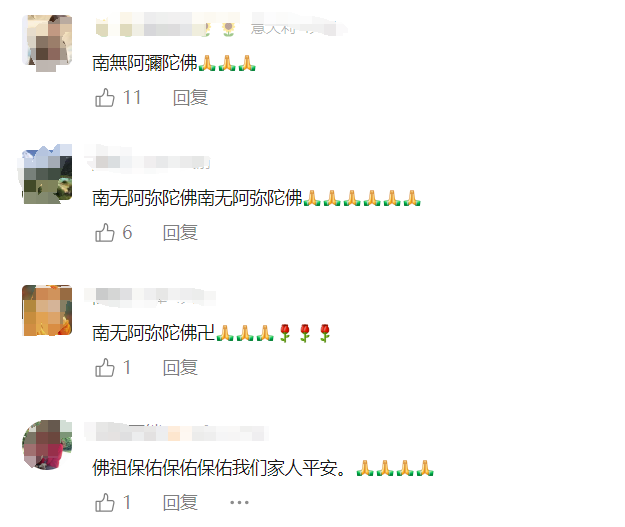Viewport: 625px width, 527px height.
Task: Like the comment with 11 likes
Action: (x=105, y=98)
